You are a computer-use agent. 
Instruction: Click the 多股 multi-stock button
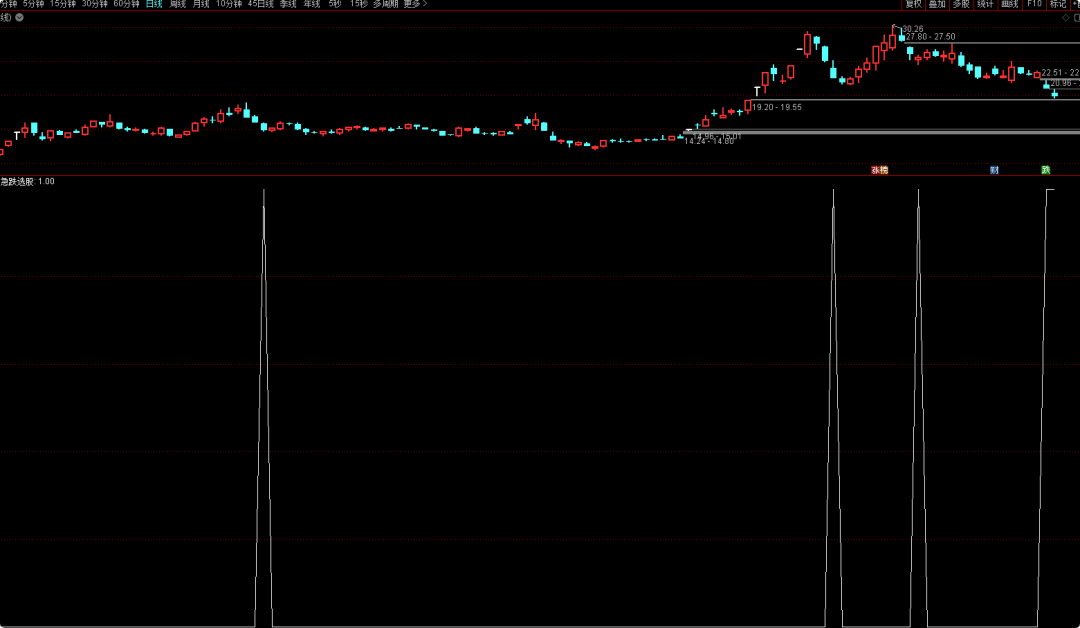point(961,4)
